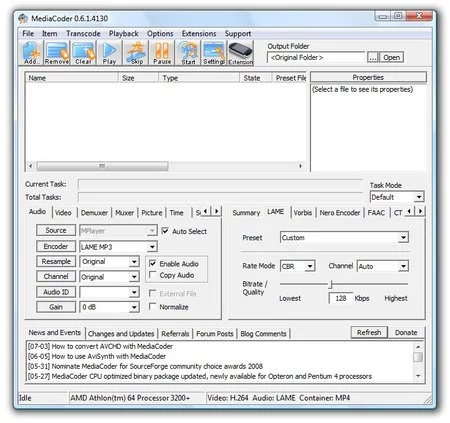Click the Start transcoding toolbar icon
450x423 pixels.
click(x=188, y=53)
